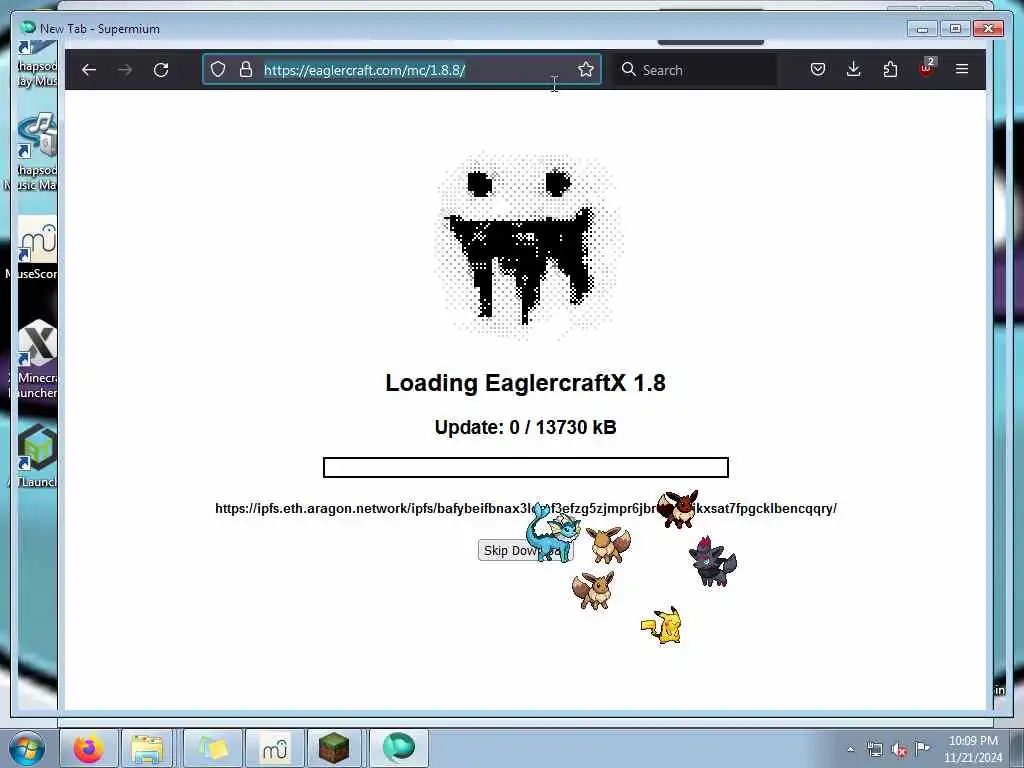Open the Rhapsody Music Maker desktop shortcut
Screen dimensions: 1024x768
(35, 152)
